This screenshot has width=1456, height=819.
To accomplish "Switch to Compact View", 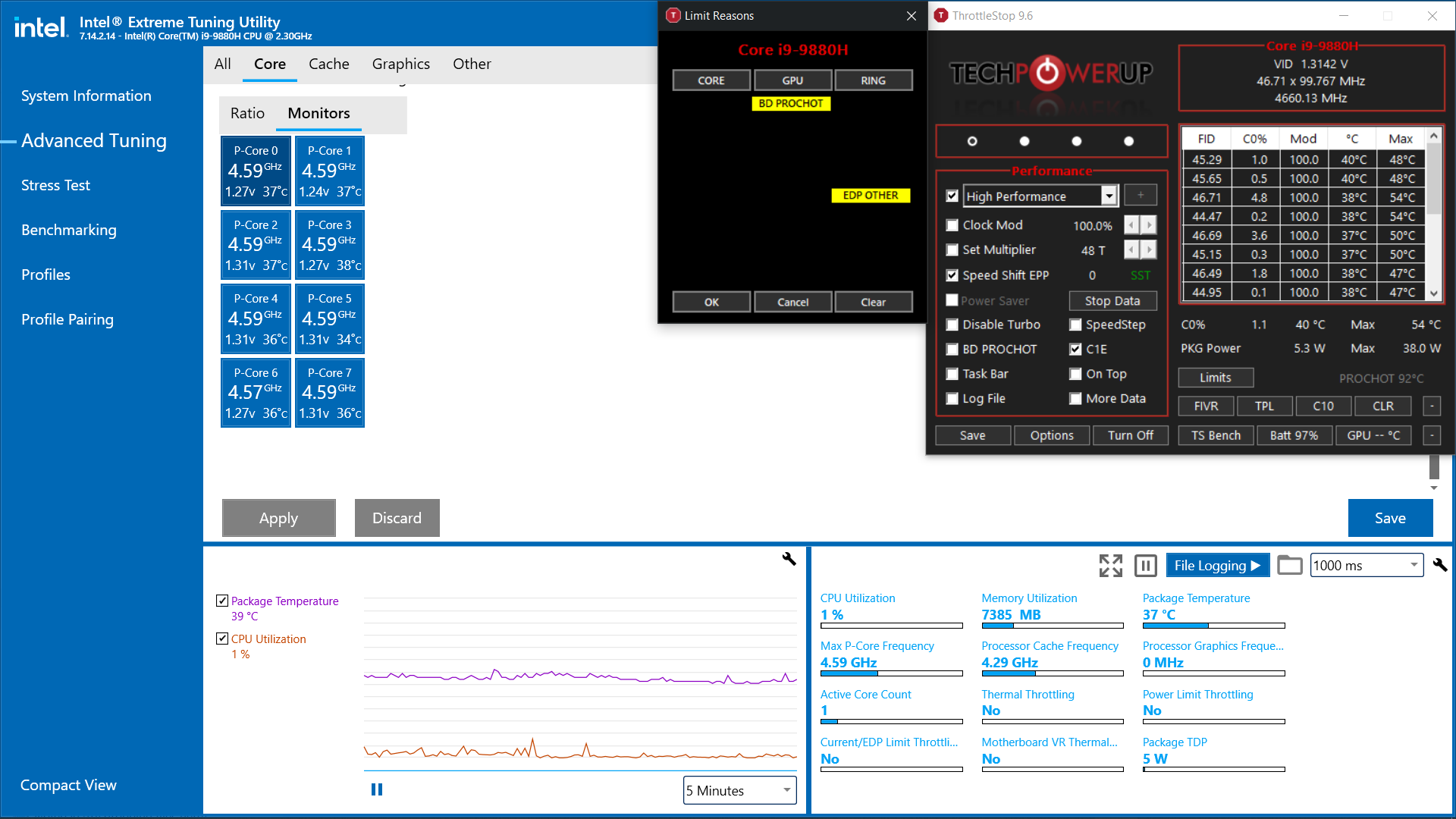I will [x=68, y=785].
